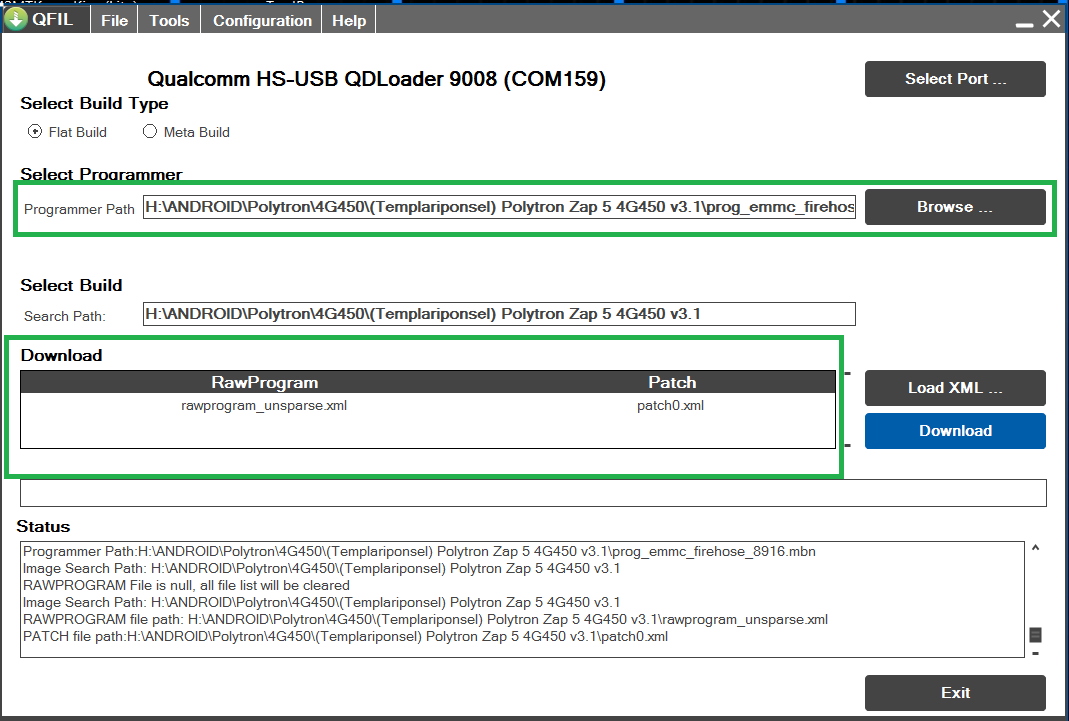Click the Search Path input field
The width and height of the screenshot is (1069, 721).
click(x=499, y=314)
